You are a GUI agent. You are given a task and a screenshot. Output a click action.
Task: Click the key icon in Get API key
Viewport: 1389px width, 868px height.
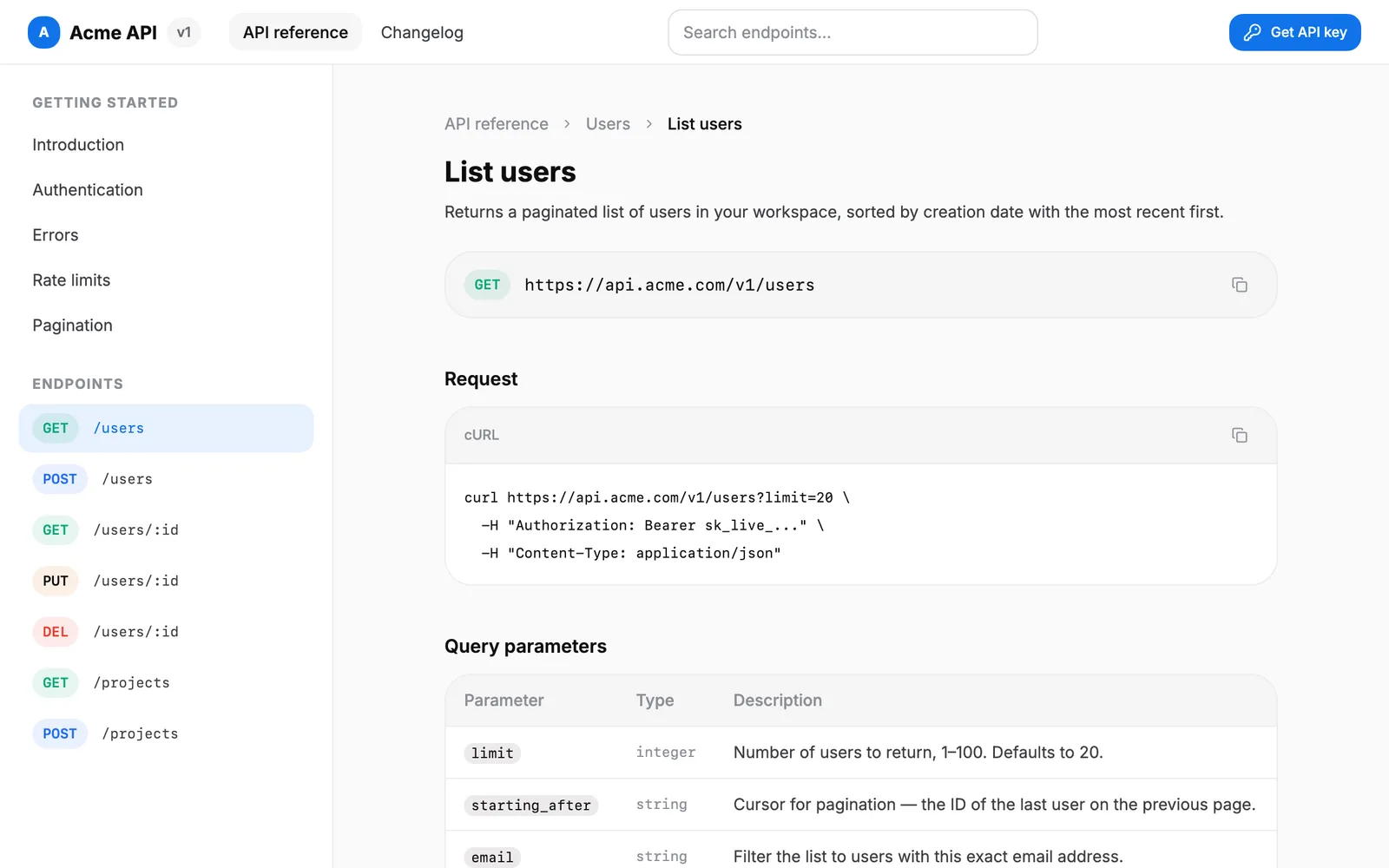point(1252,32)
